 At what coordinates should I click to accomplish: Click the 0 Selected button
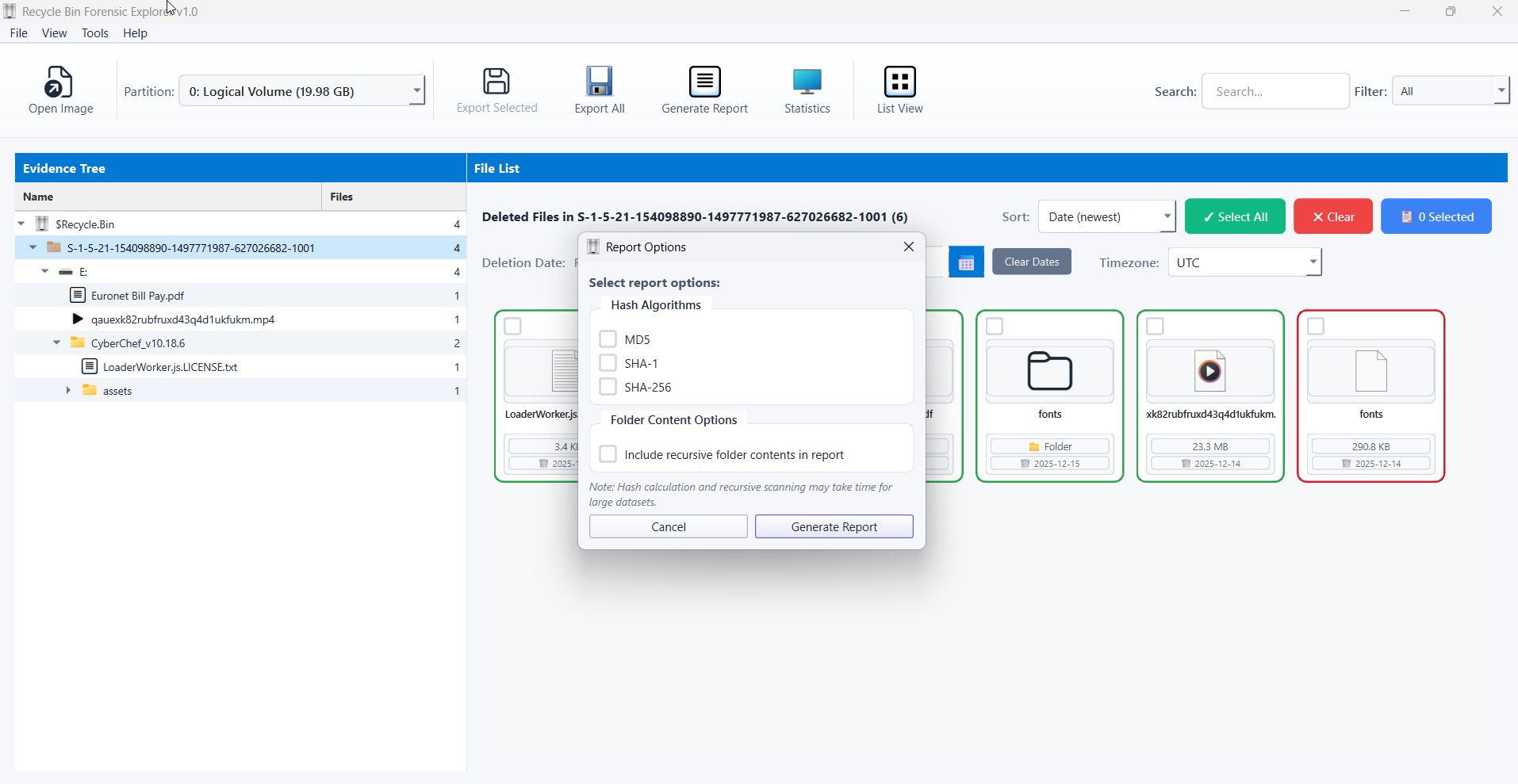point(1436,216)
